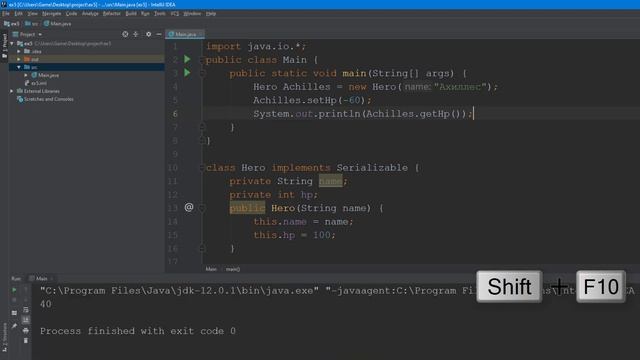This screenshot has width=640, height=360.
Task: Click the Achilles.setHp(-60) code line
Action: tap(312, 100)
